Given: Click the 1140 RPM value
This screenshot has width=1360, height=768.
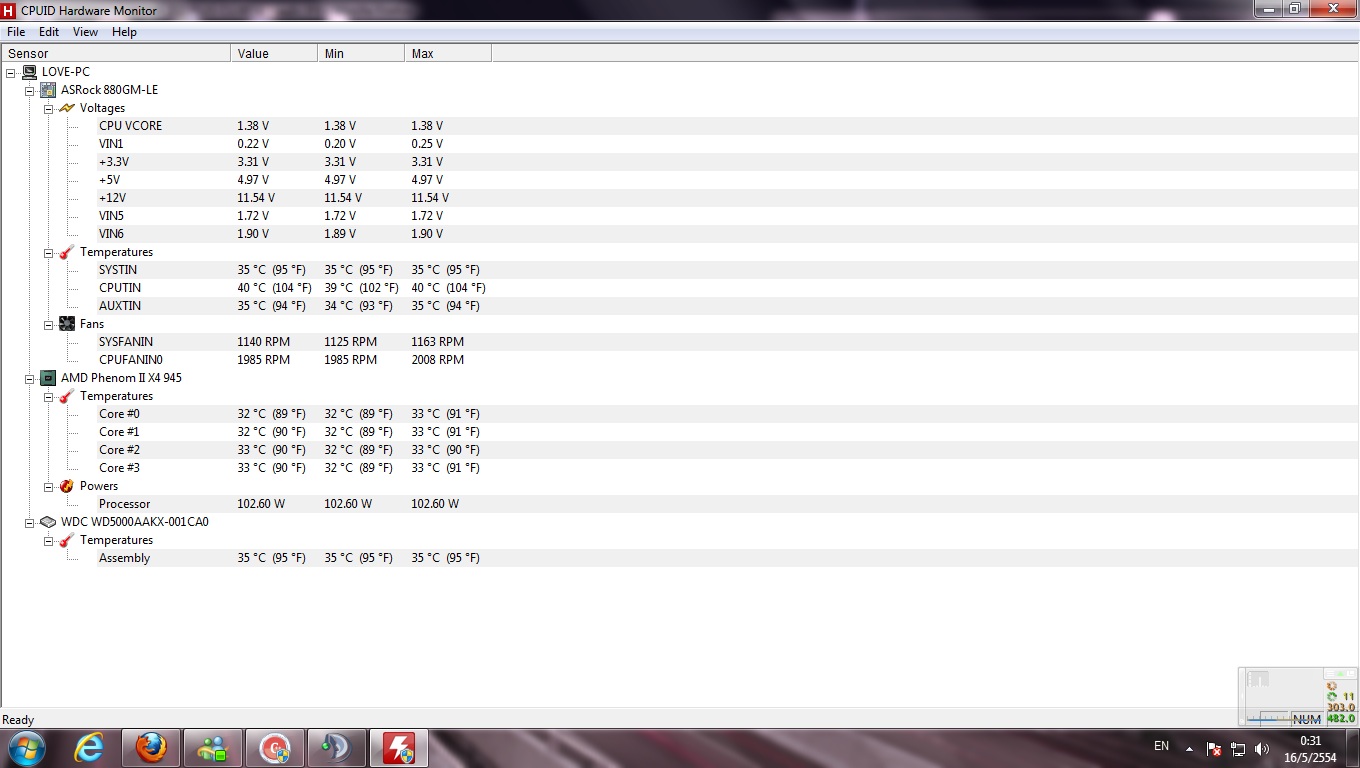Looking at the screenshot, I should 264,342.
